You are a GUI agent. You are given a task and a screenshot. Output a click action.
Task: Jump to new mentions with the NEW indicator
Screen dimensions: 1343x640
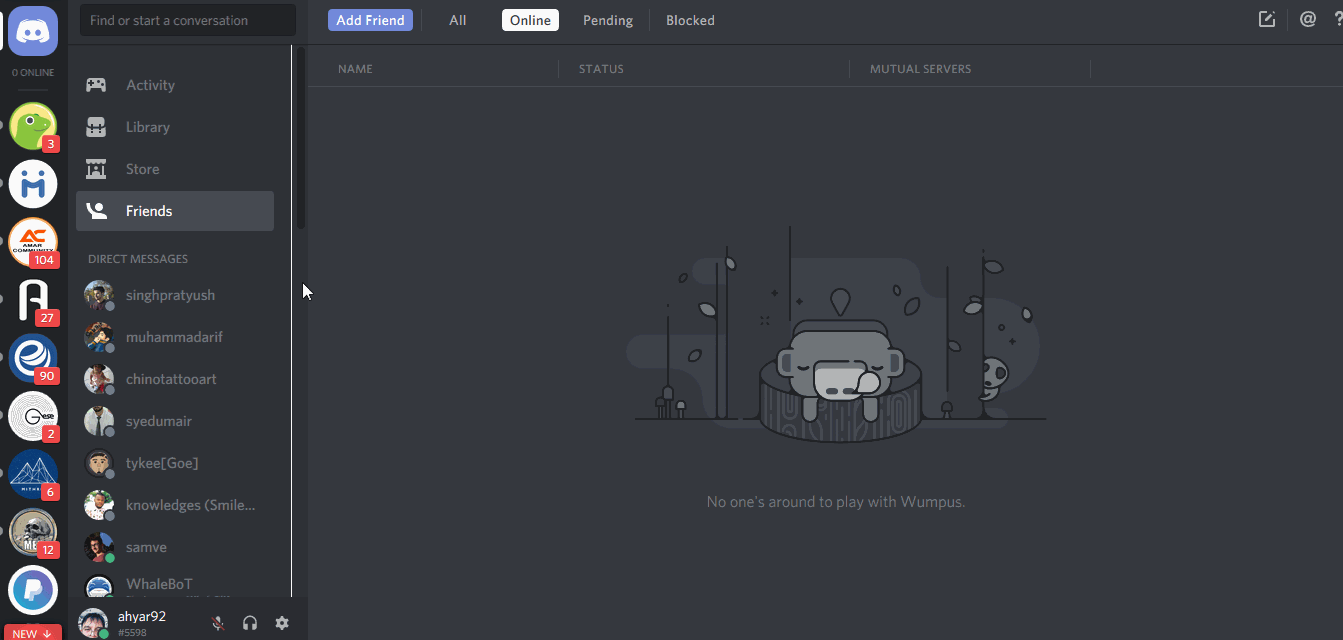(x=31, y=633)
